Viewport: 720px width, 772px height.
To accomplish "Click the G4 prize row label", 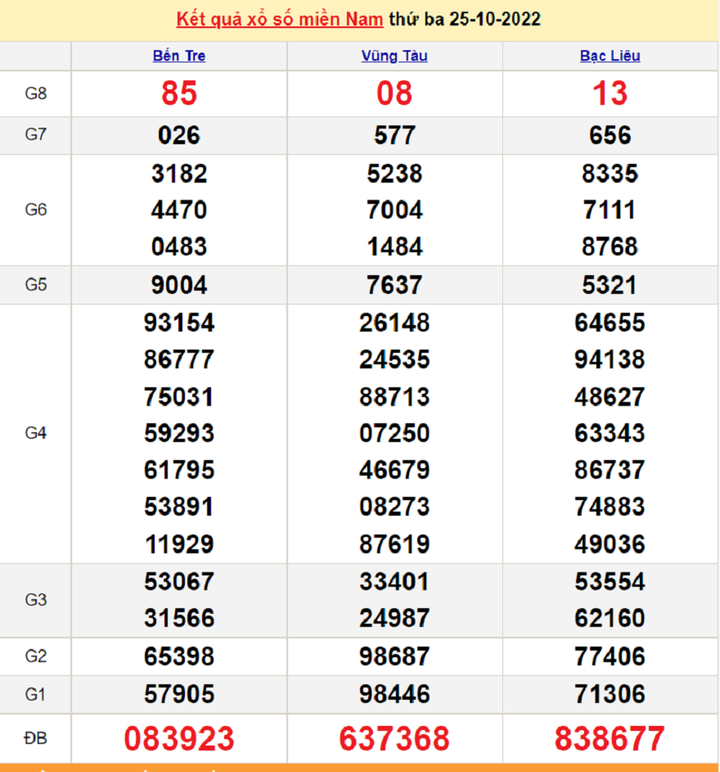I will [36, 433].
